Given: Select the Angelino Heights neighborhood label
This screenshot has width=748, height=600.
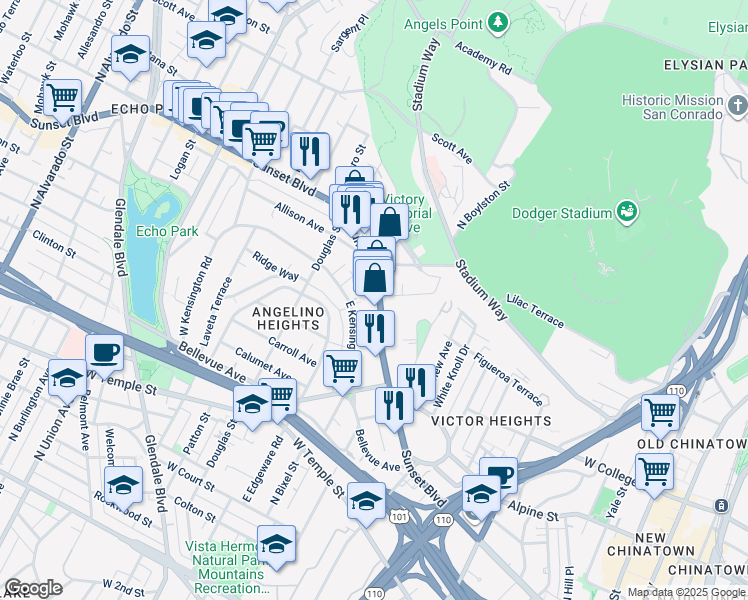Looking at the screenshot, I should point(288,318).
